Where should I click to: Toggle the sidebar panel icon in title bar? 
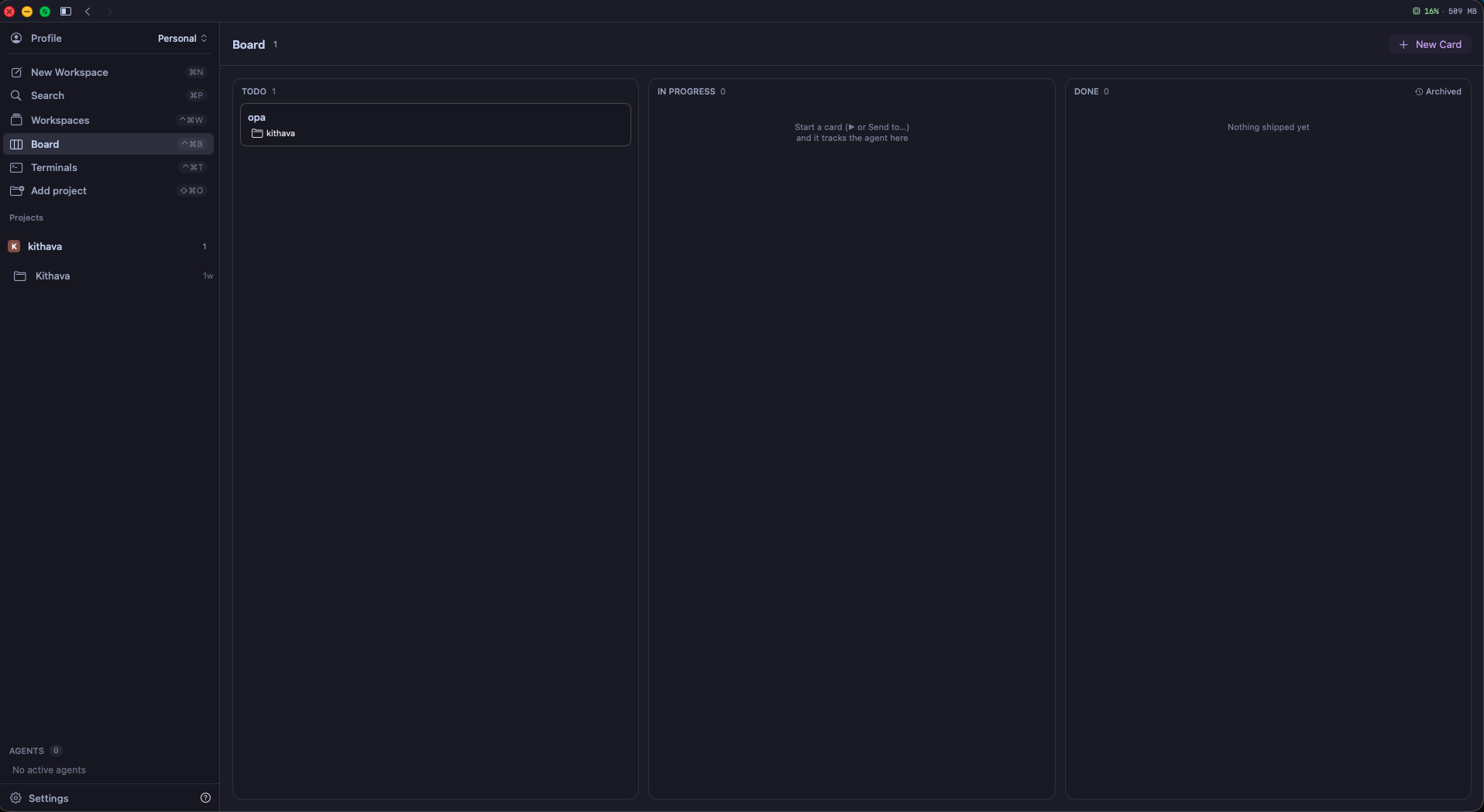(66, 12)
